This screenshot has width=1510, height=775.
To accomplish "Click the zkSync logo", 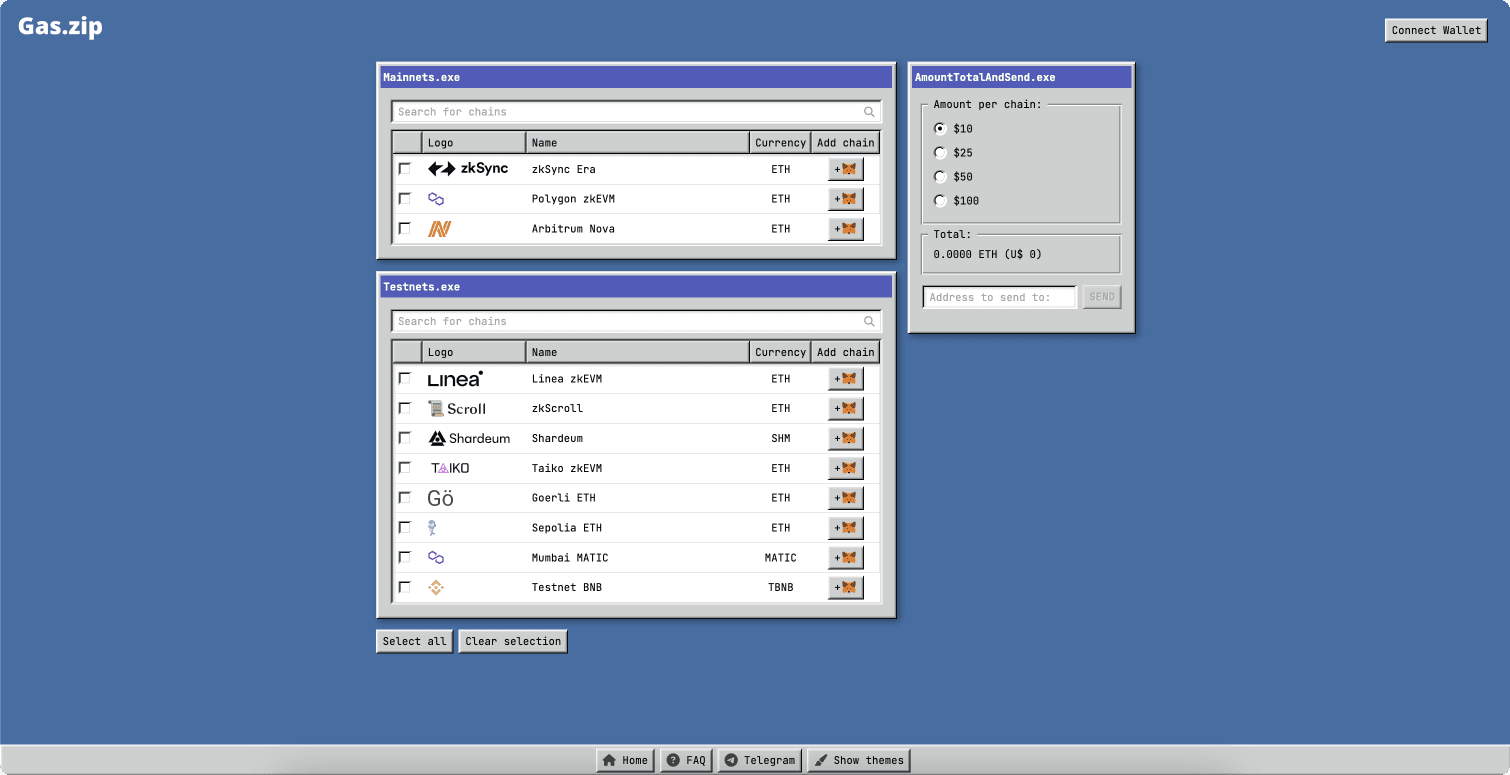I will coord(468,169).
